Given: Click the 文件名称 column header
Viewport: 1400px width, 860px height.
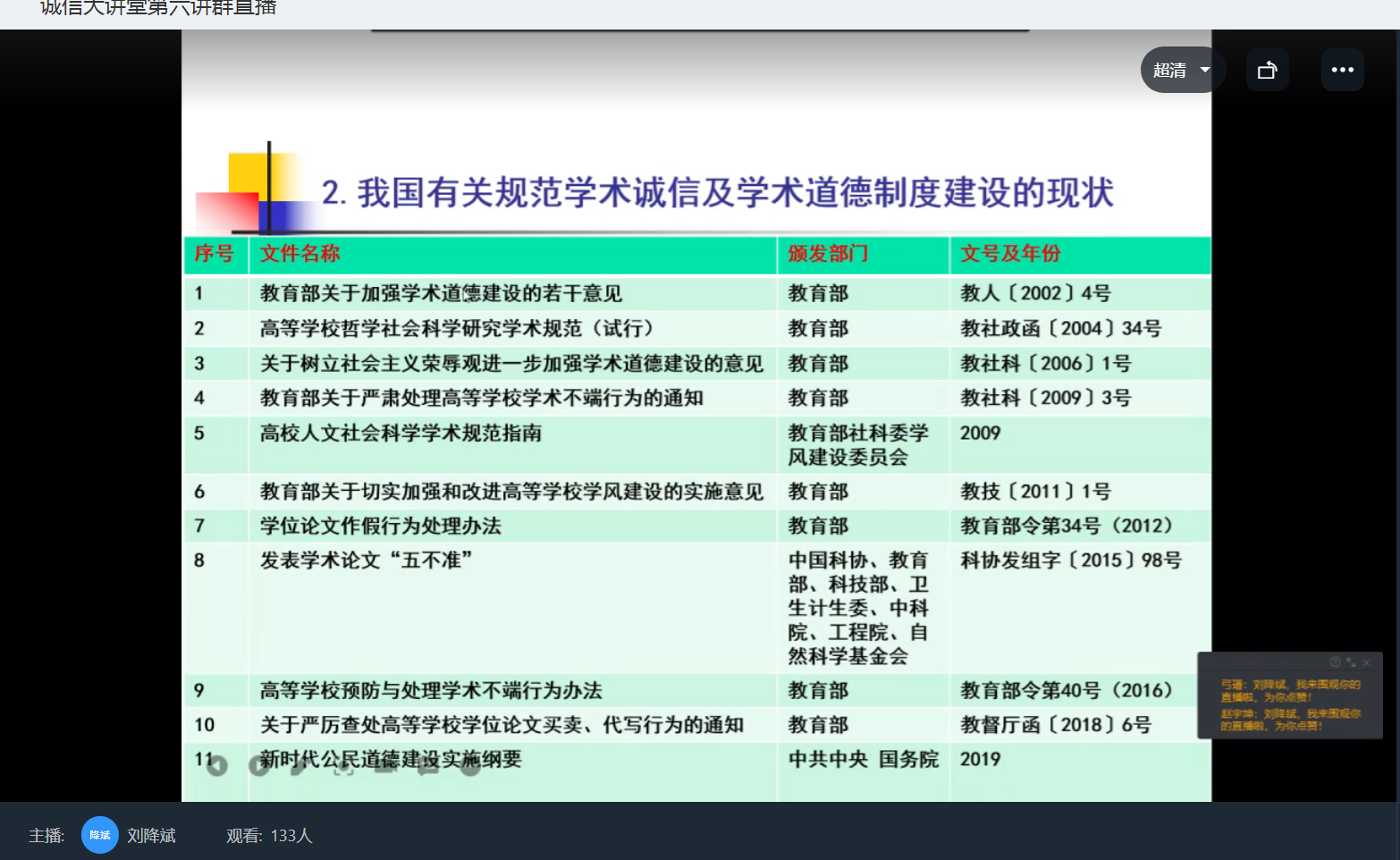Looking at the screenshot, I should pyautogui.click(x=299, y=254).
